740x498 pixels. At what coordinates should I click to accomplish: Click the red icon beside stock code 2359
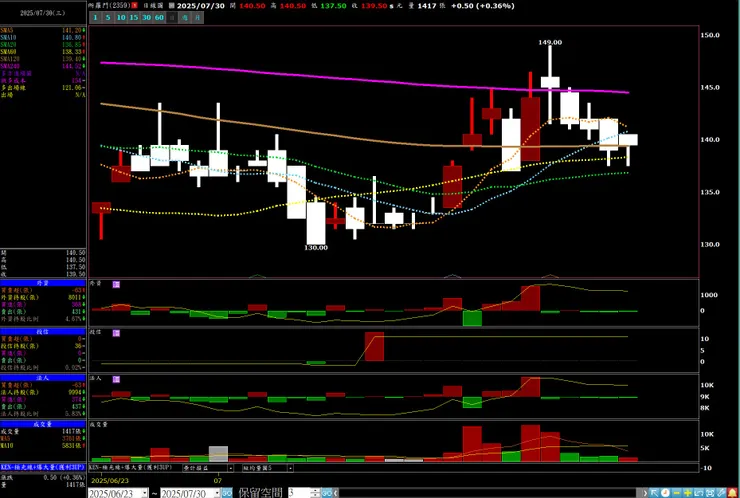pos(135,6)
